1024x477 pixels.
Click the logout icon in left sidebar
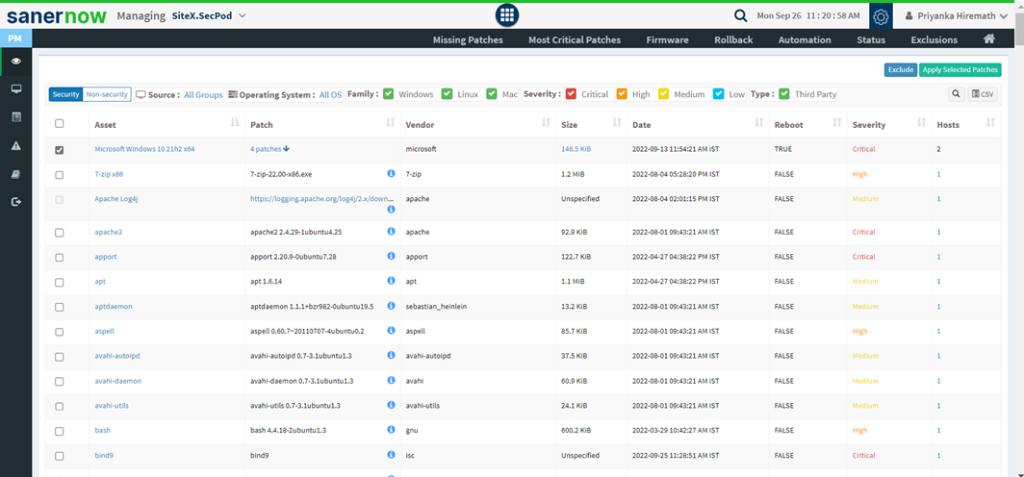click(x=16, y=202)
